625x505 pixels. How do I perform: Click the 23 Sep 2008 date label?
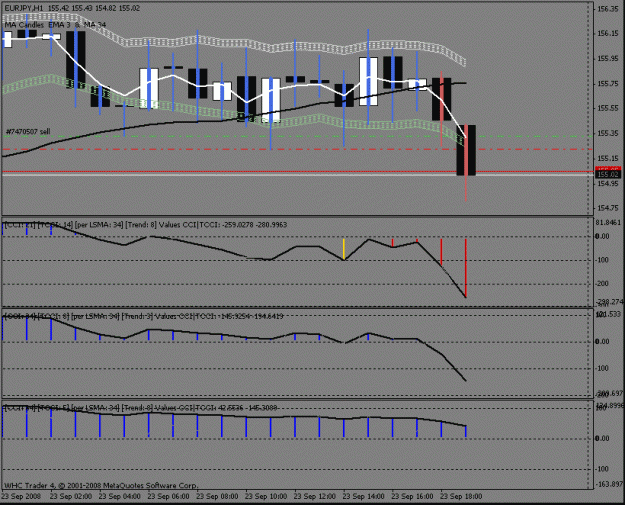[21, 496]
